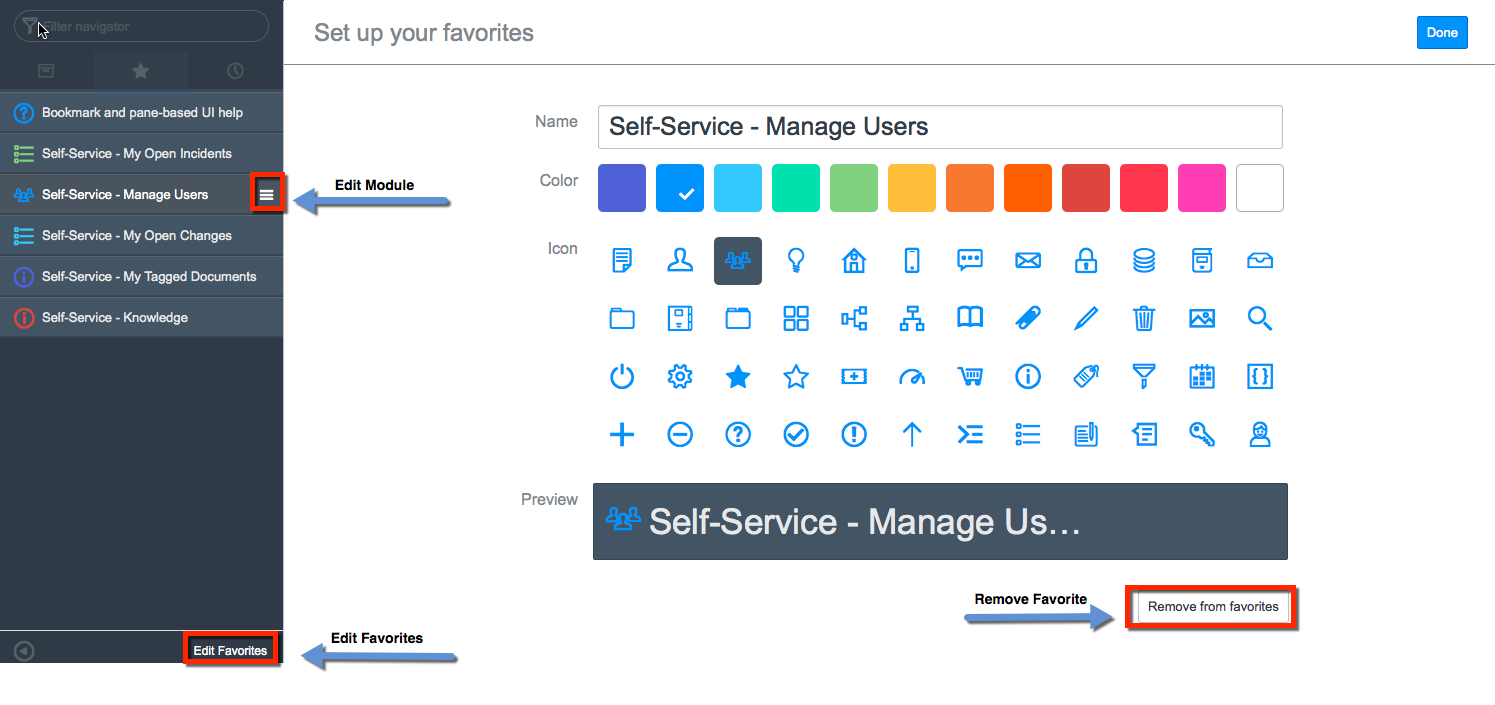Image resolution: width=1495 pixels, height=705 pixels.
Task: Open the history clock tab
Action: [x=235, y=71]
